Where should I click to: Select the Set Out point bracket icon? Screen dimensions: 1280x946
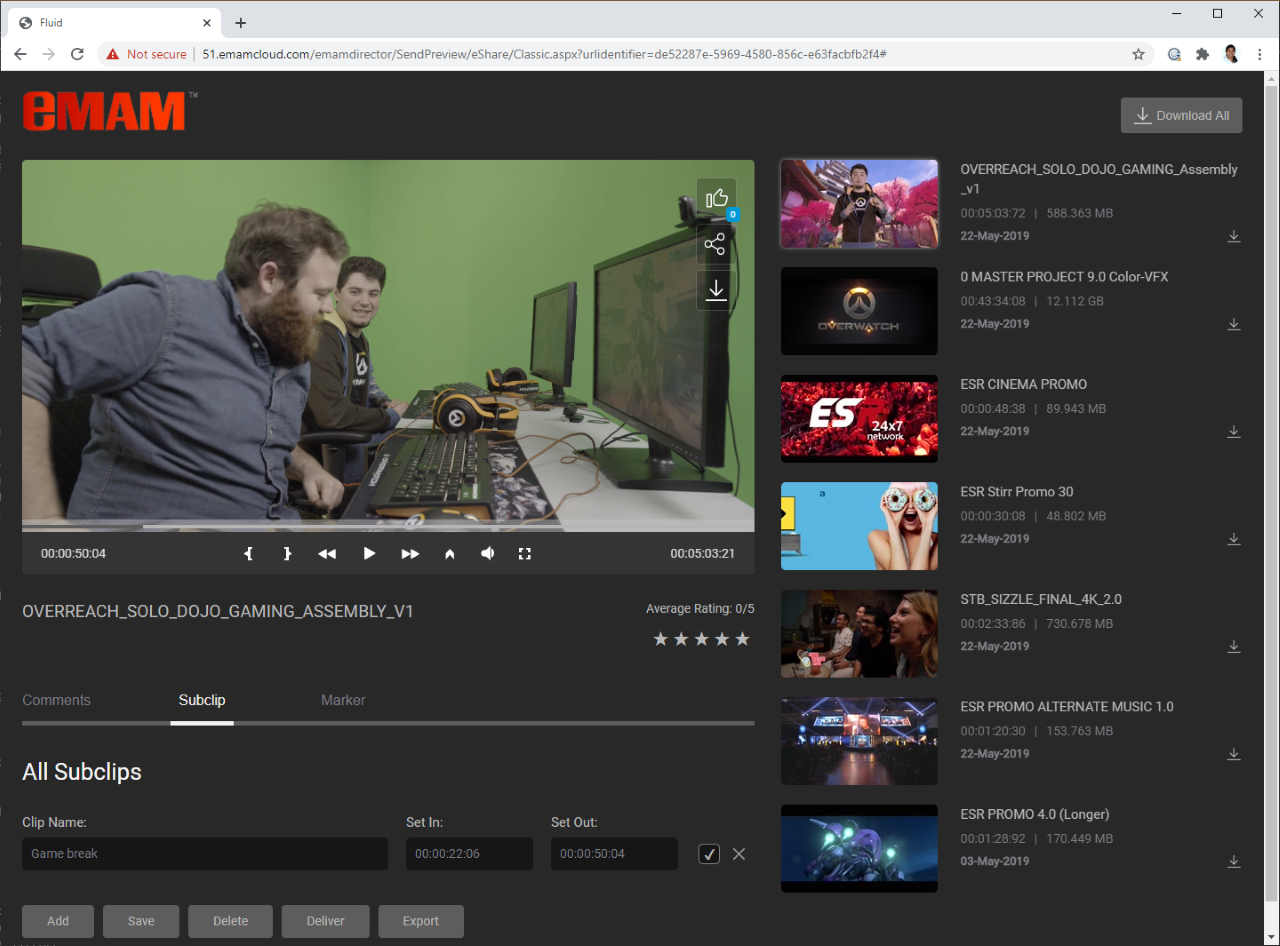pos(287,552)
